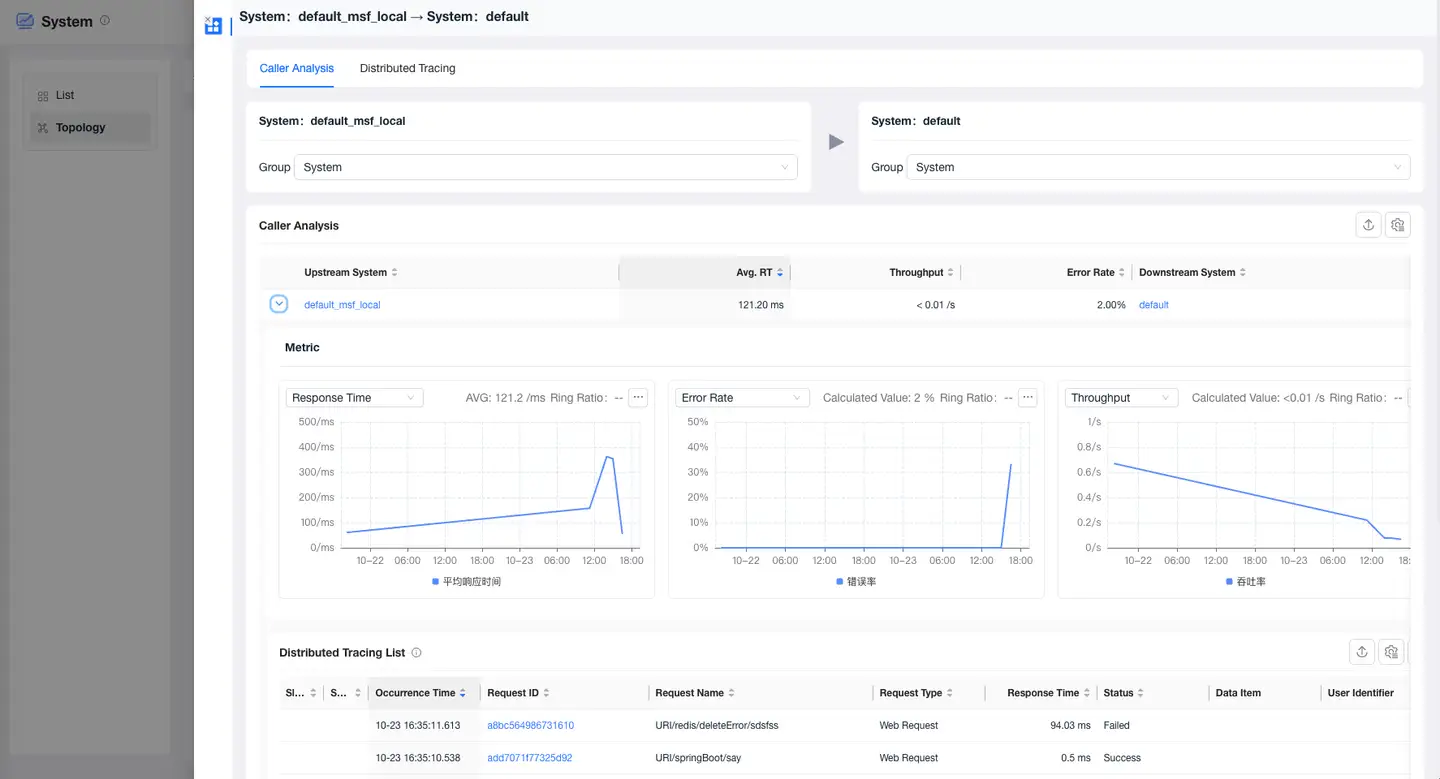The image size is (1440, 779).
Task: Open the Response Time metric dropdown
Action: click(354, 398)
